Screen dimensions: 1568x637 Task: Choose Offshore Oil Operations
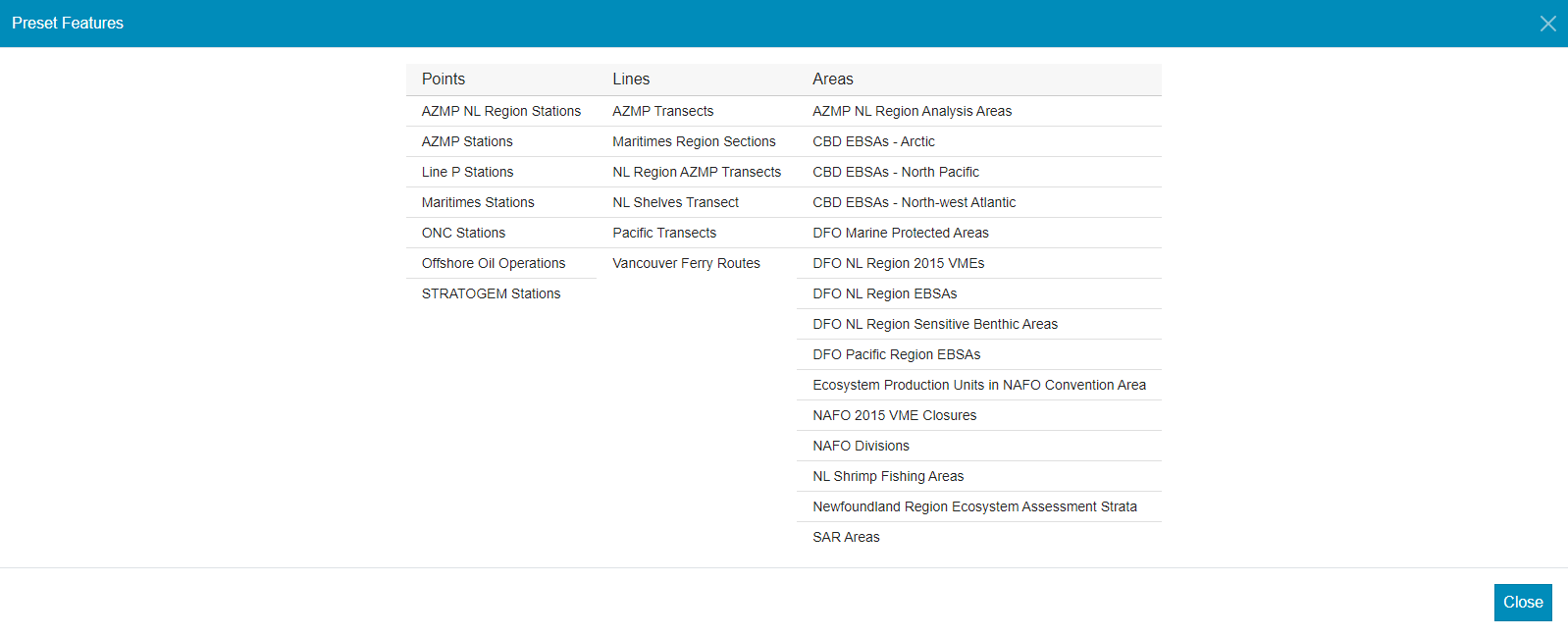pos(501,263)
